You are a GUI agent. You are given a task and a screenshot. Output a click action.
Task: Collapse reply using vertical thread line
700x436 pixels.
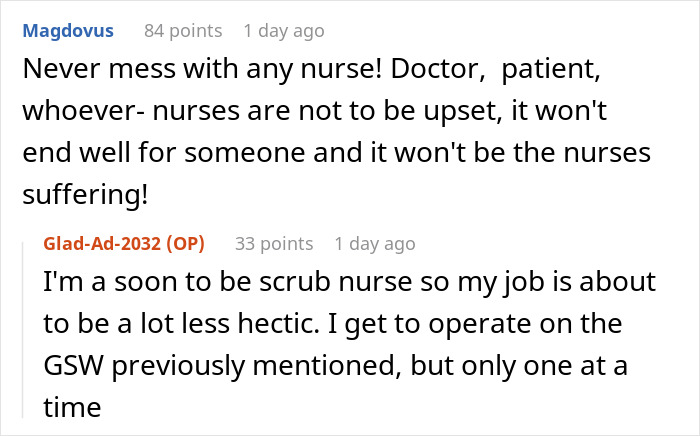(x=25, y=330)
